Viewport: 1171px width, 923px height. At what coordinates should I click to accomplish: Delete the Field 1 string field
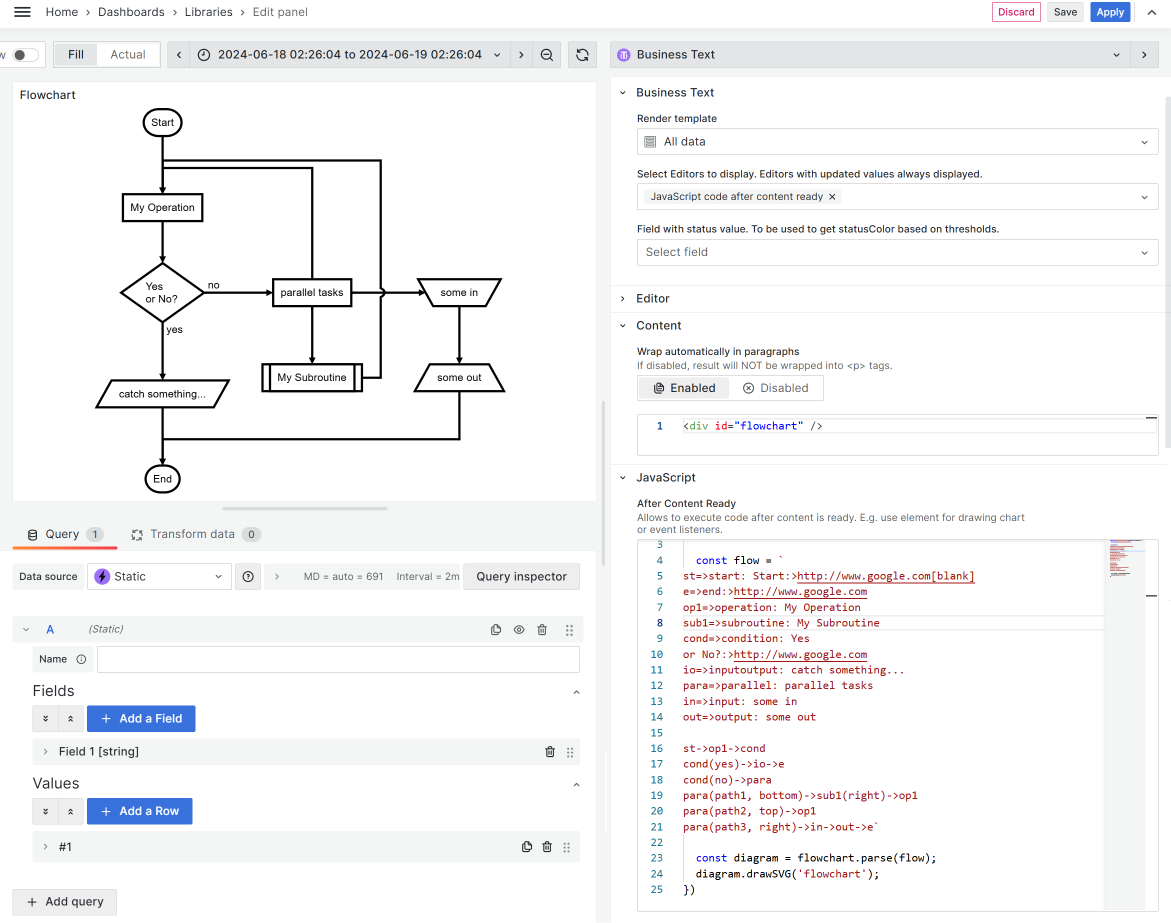pos(549,751)
